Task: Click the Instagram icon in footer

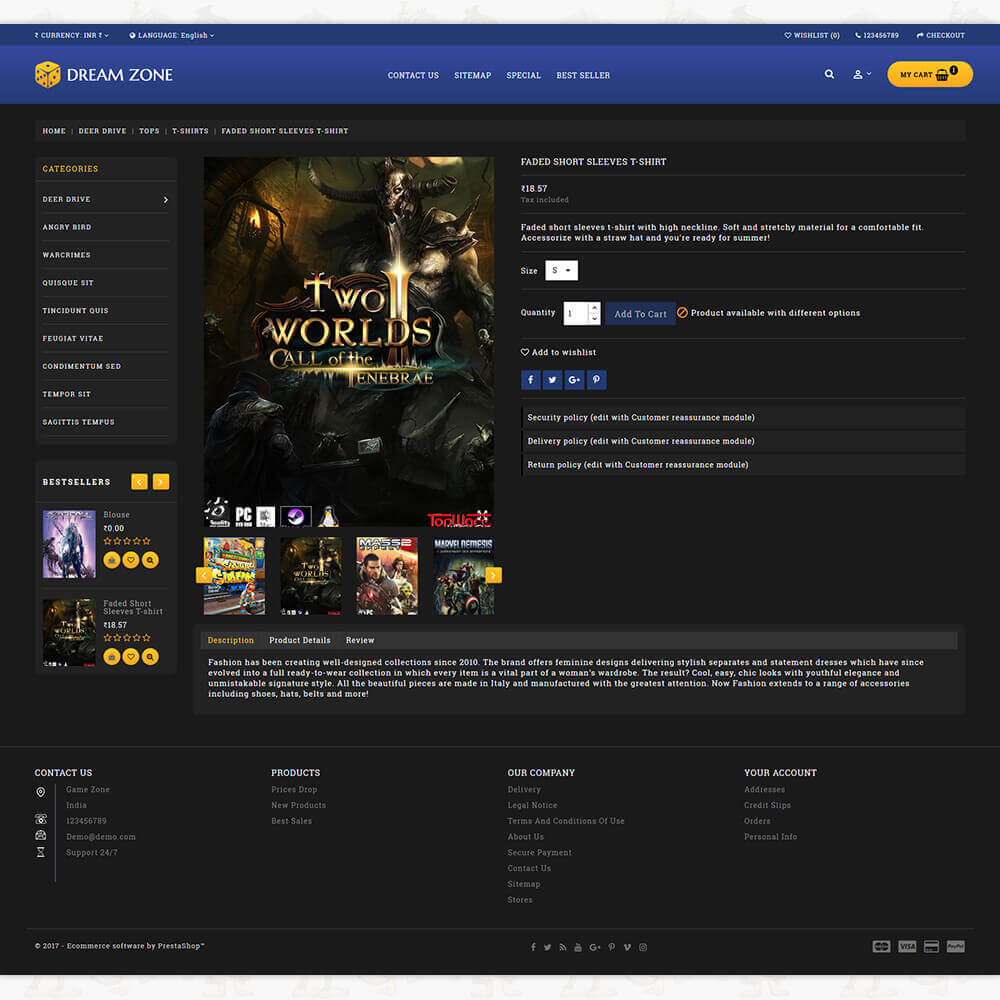Action: [643, 947]
